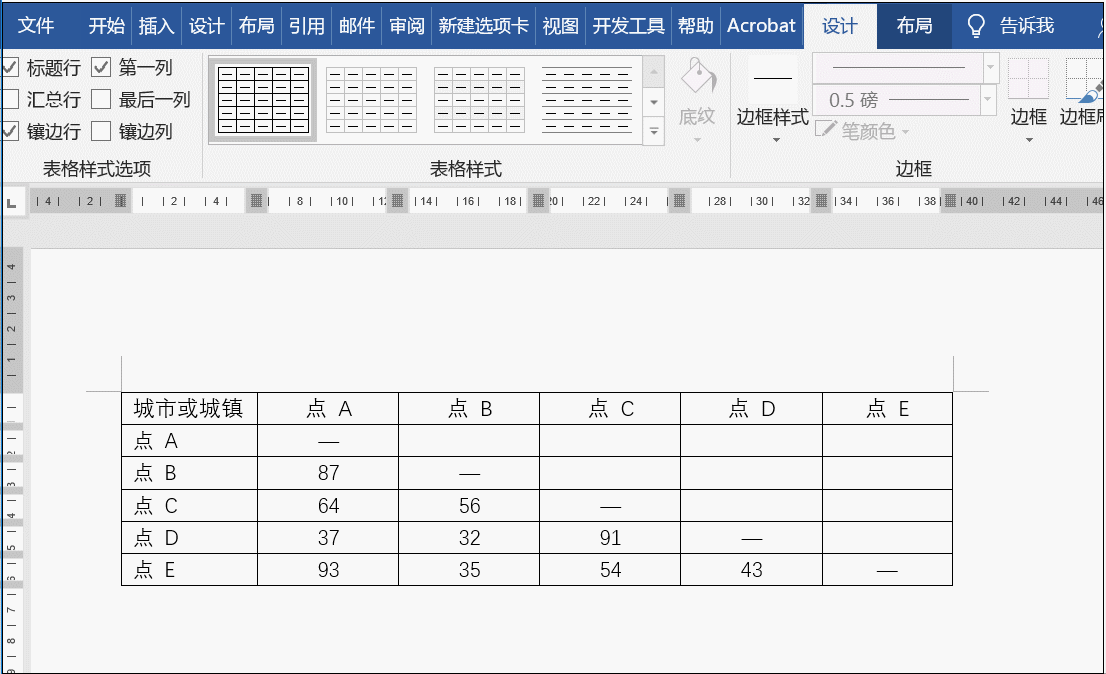Enable the 最后一列 checkbox
This screenshot has height=674, width=1106.
coord(102,99)
